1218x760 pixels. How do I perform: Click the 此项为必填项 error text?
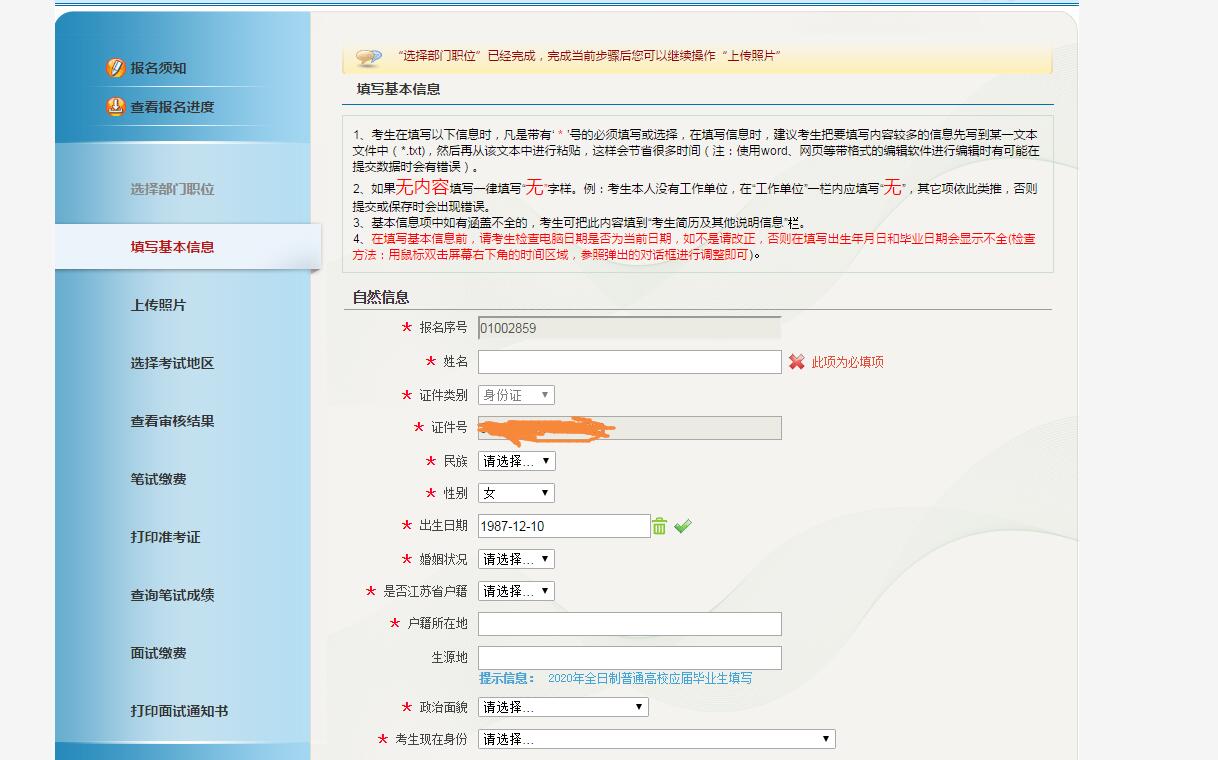847,362
